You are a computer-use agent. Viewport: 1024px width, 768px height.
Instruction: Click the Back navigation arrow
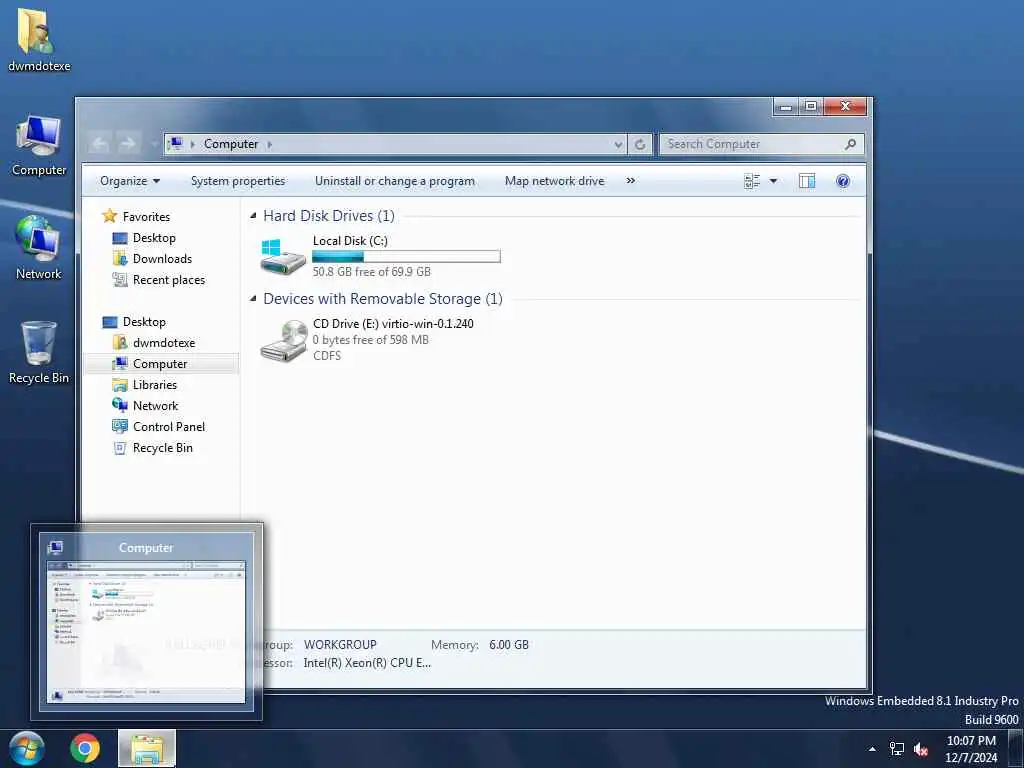click(x=100, y=144)
